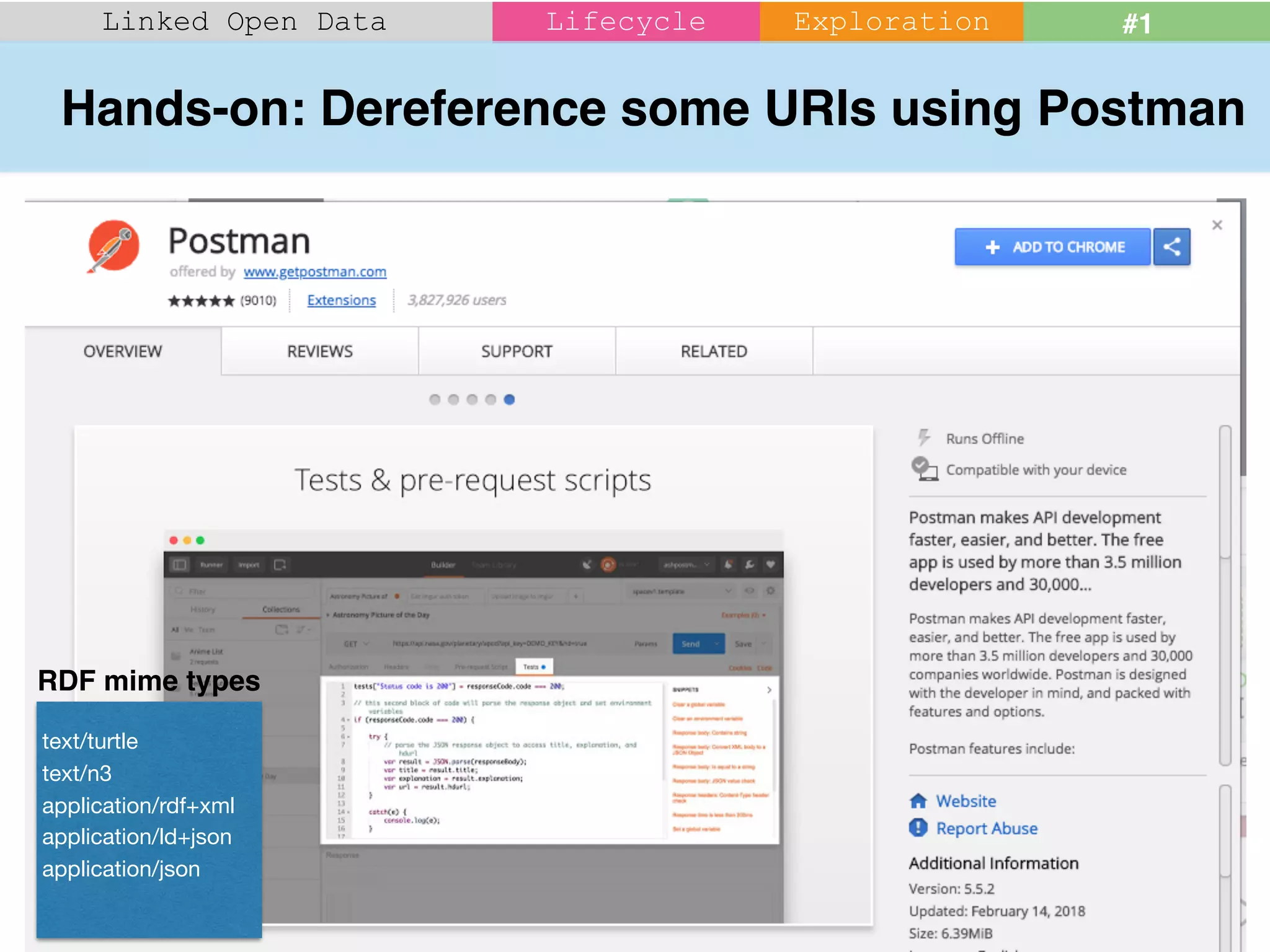Open the GET method dropdown in screenshot
The image size is (1270, 952).
tap(356, 644)
